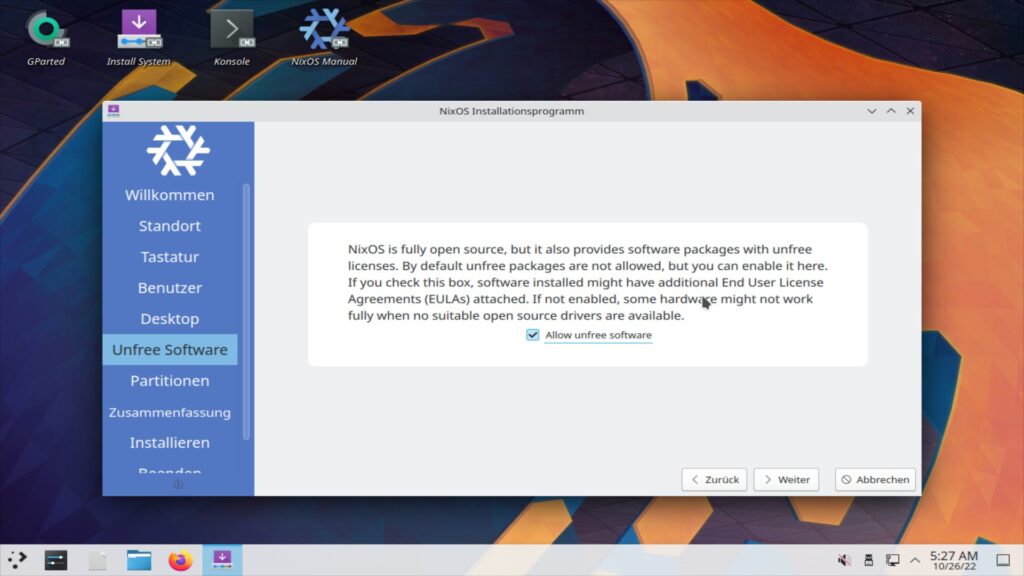Minimize the installer window

pyautogui.click(x=871, y=111)
